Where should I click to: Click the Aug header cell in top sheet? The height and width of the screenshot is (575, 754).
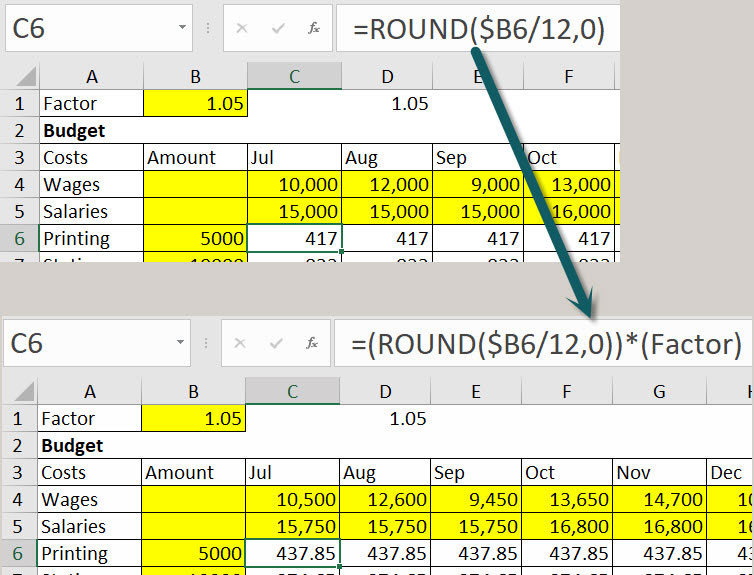pyautogui.click(x=387, y=157)
